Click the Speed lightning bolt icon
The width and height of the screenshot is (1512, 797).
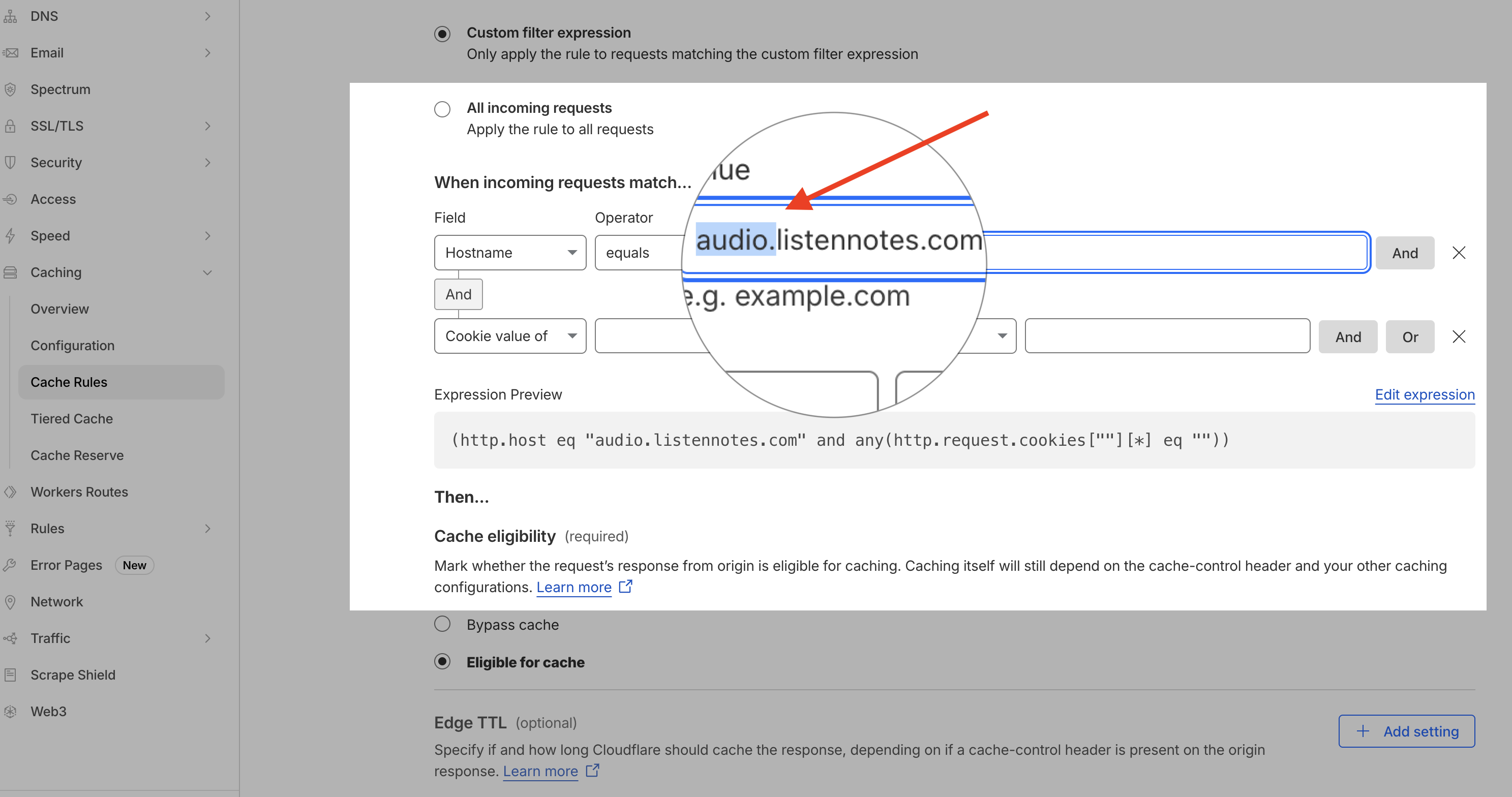coord(11,235)
